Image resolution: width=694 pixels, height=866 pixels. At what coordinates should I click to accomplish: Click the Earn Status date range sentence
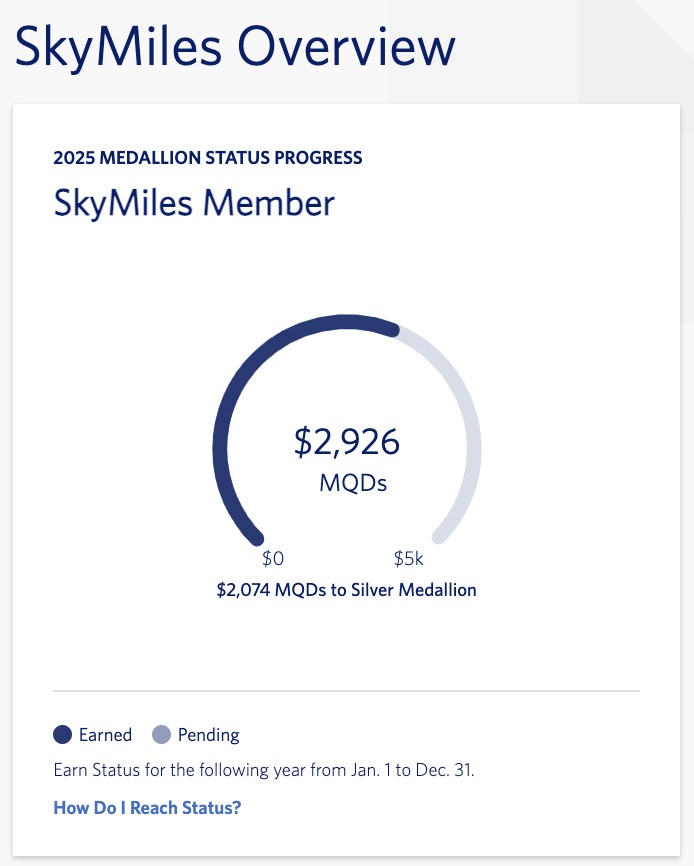point(263,769)
